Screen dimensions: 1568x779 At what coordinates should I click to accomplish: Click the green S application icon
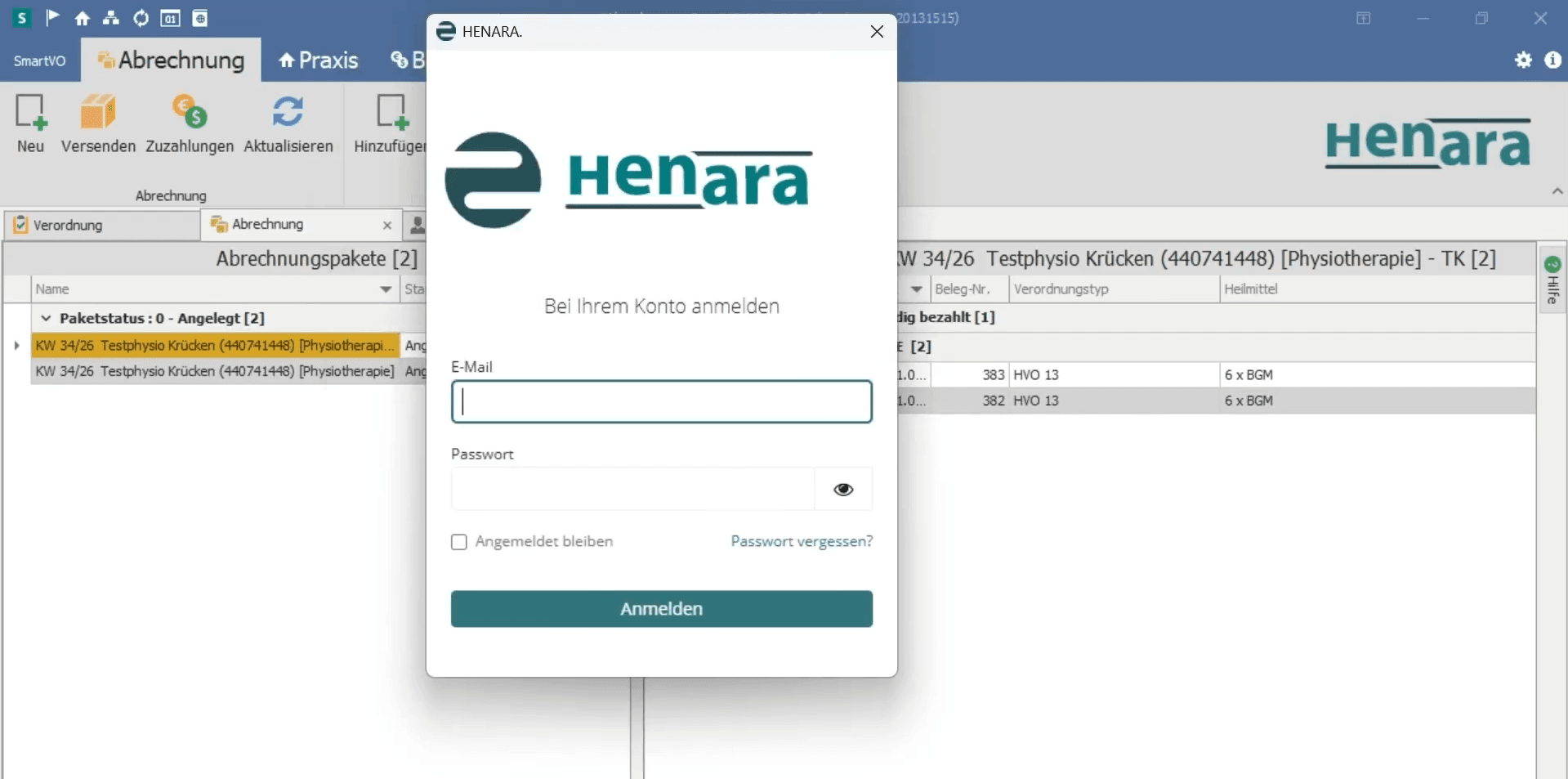[22, 17]
